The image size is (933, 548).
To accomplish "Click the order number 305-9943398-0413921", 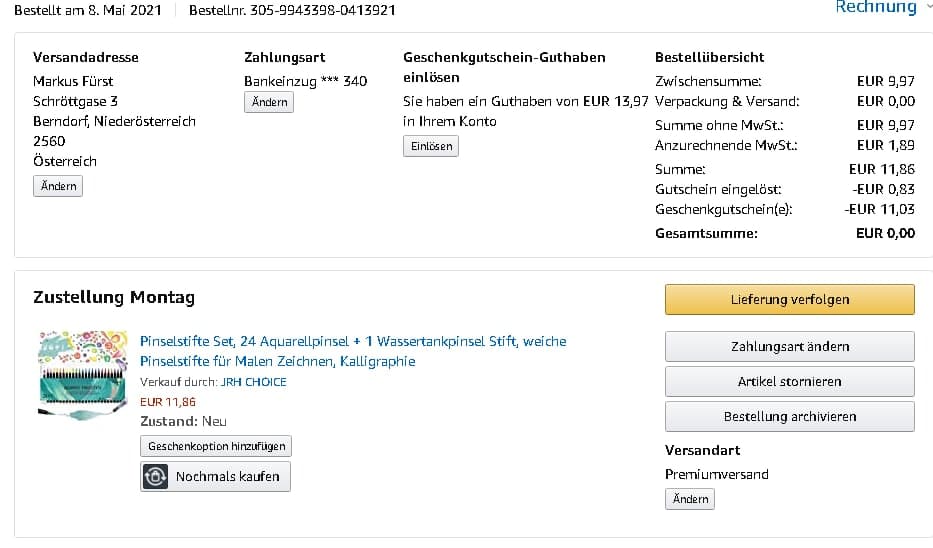I will coord(322,10).
